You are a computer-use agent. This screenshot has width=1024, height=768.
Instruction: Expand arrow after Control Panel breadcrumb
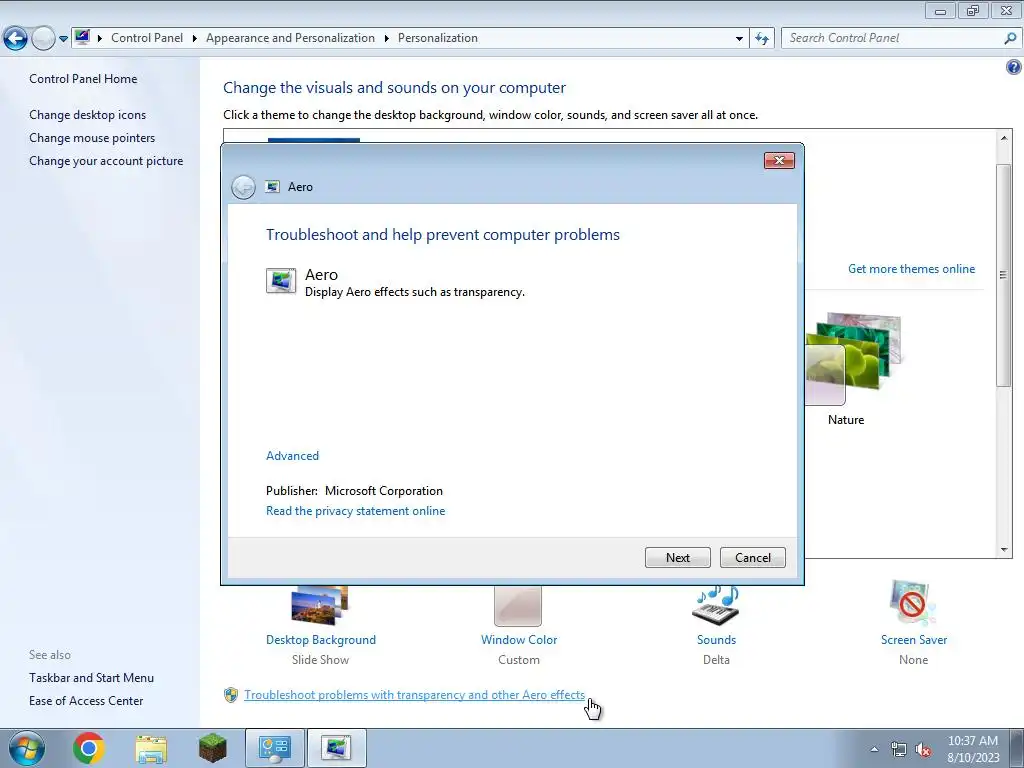pos(195,39)
